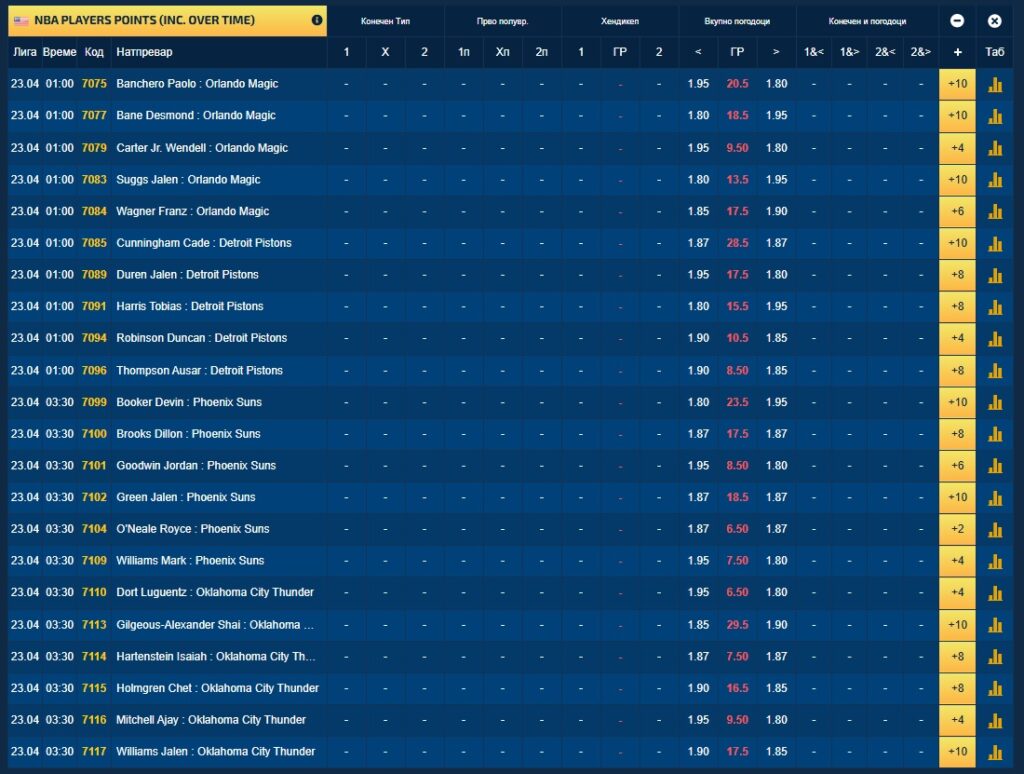This screenshot has height=774, width=1024.
Task: Click the Вкупно погодоци column header
Action: (737, 21)
